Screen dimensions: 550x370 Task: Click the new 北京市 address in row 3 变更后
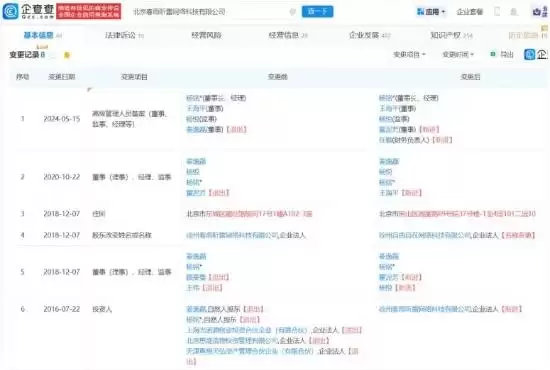coord(457,214)
